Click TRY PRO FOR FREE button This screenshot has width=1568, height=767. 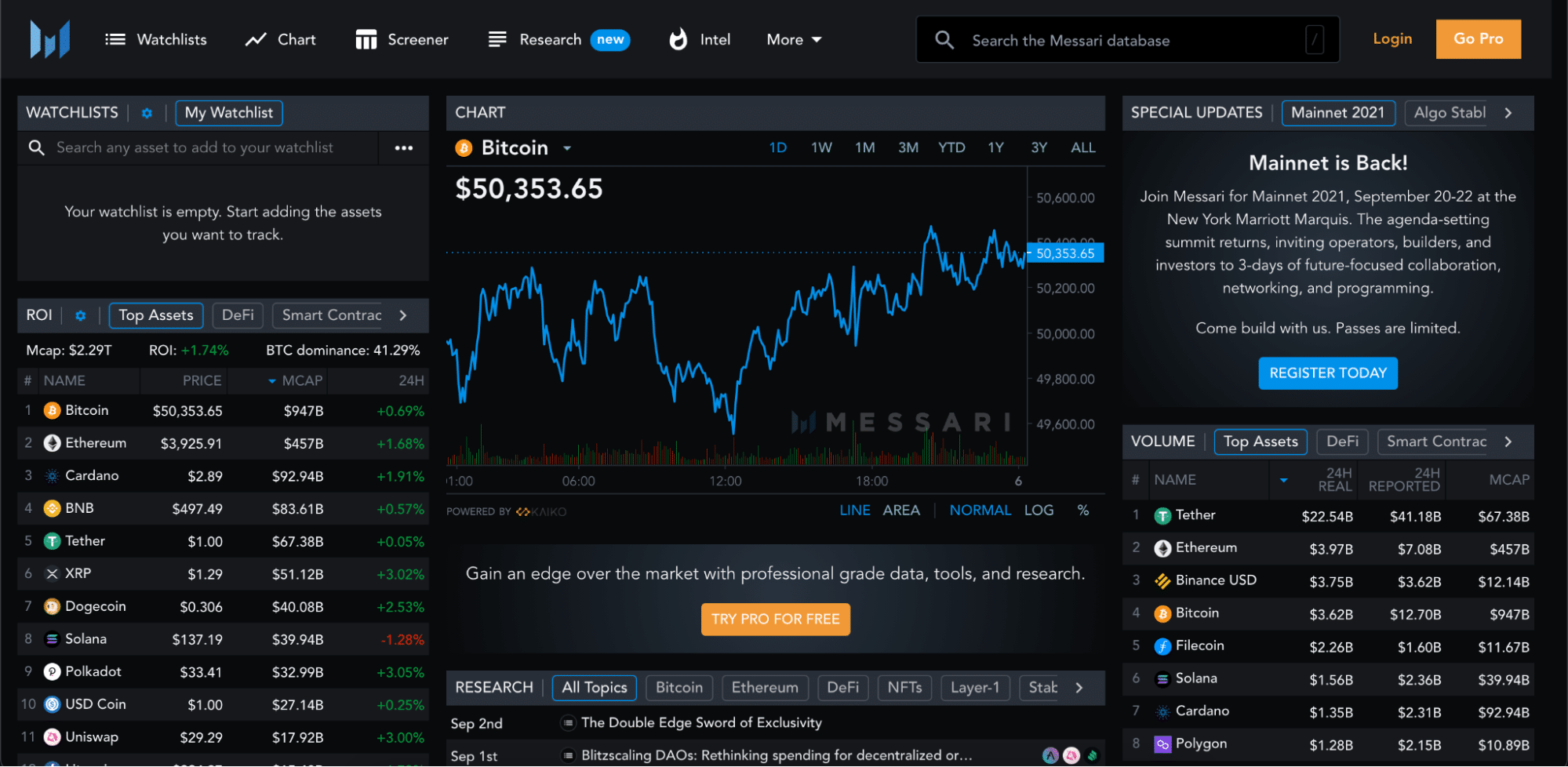click(x=775, y=619)
